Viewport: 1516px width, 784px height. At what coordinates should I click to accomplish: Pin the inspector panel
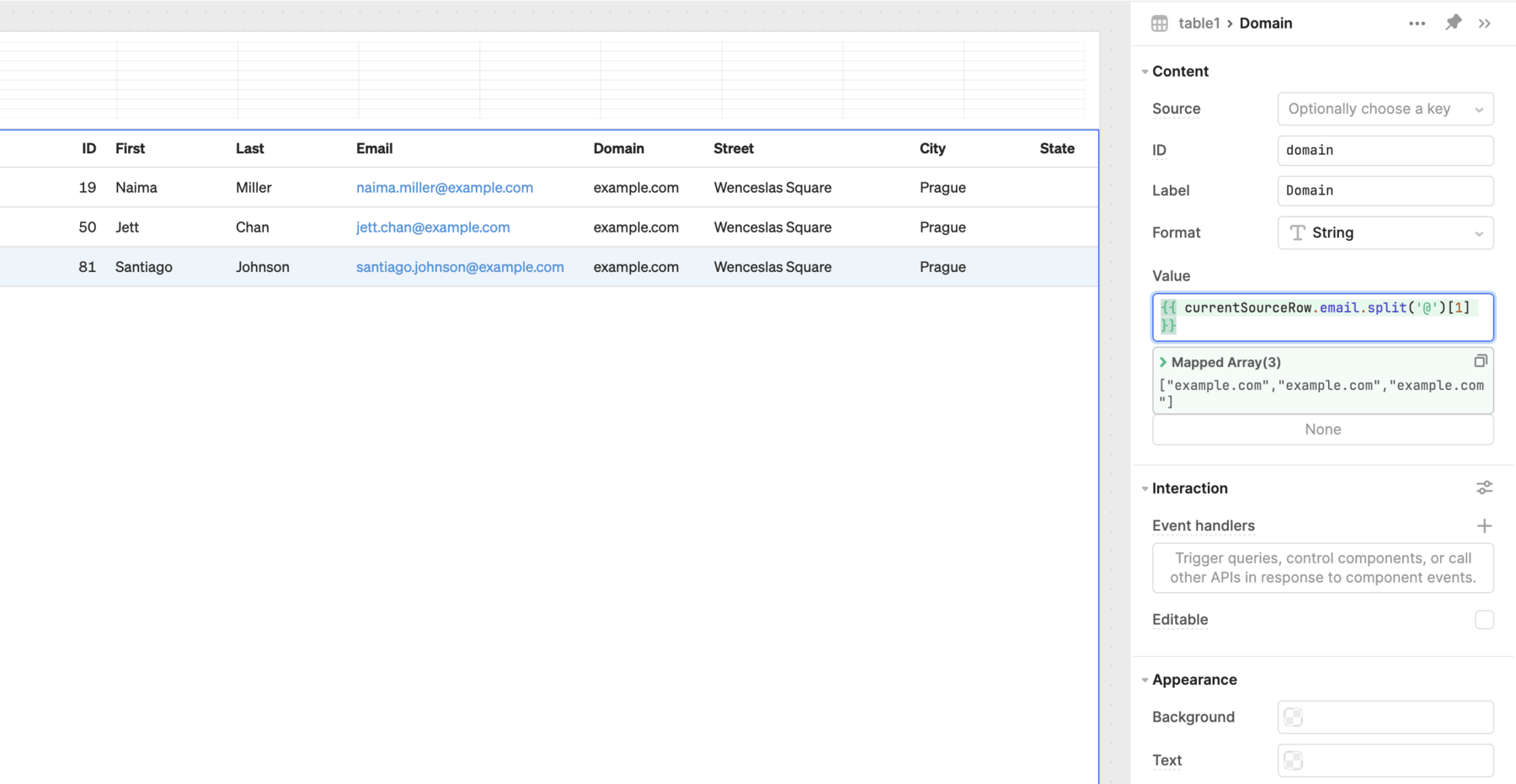[1453, 23]
